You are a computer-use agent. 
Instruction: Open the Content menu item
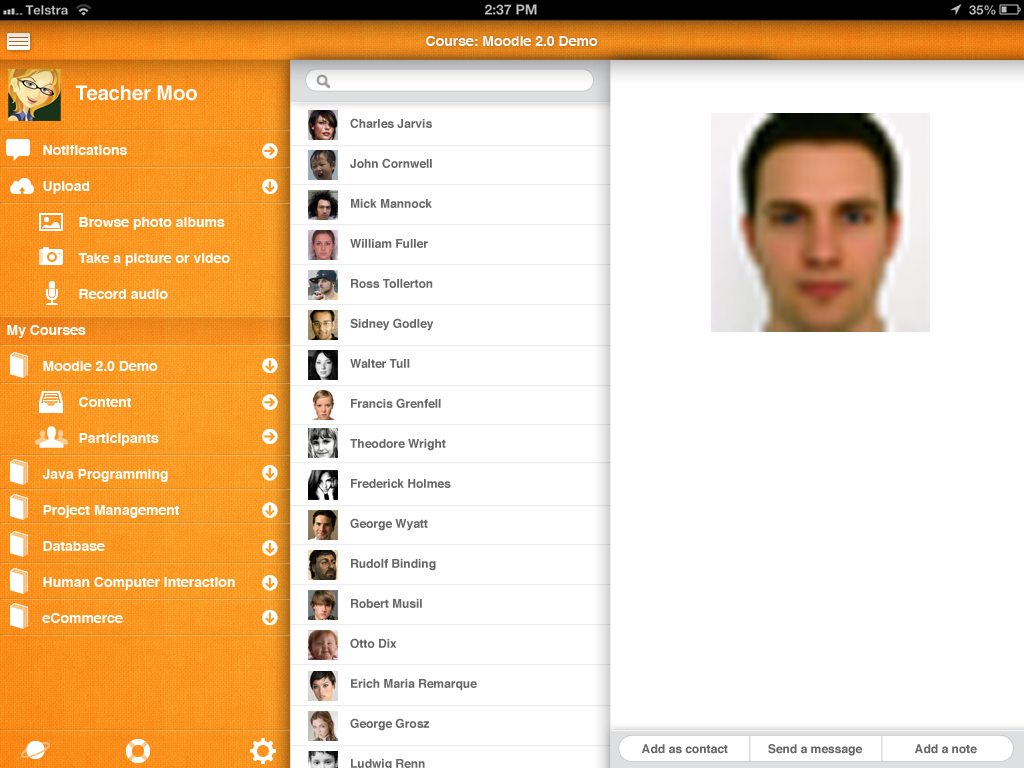tap(145, 402)
